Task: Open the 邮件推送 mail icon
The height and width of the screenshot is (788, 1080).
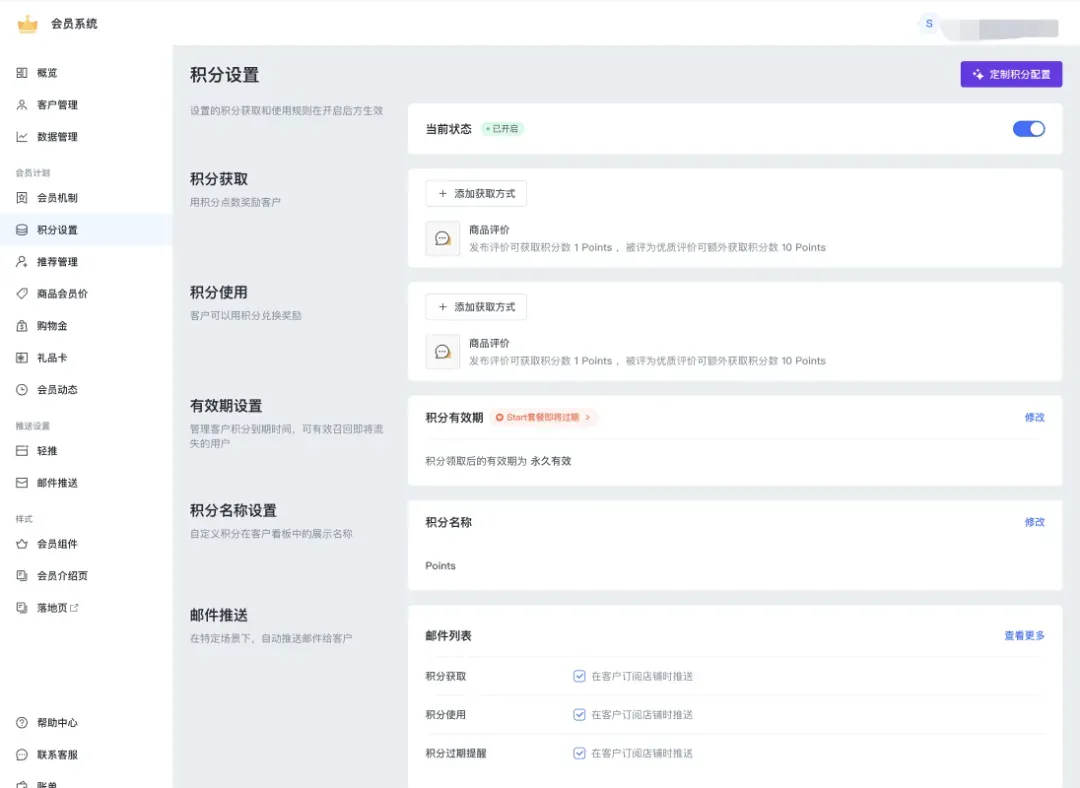Action: pyautogui.click(x=23, y=482)
